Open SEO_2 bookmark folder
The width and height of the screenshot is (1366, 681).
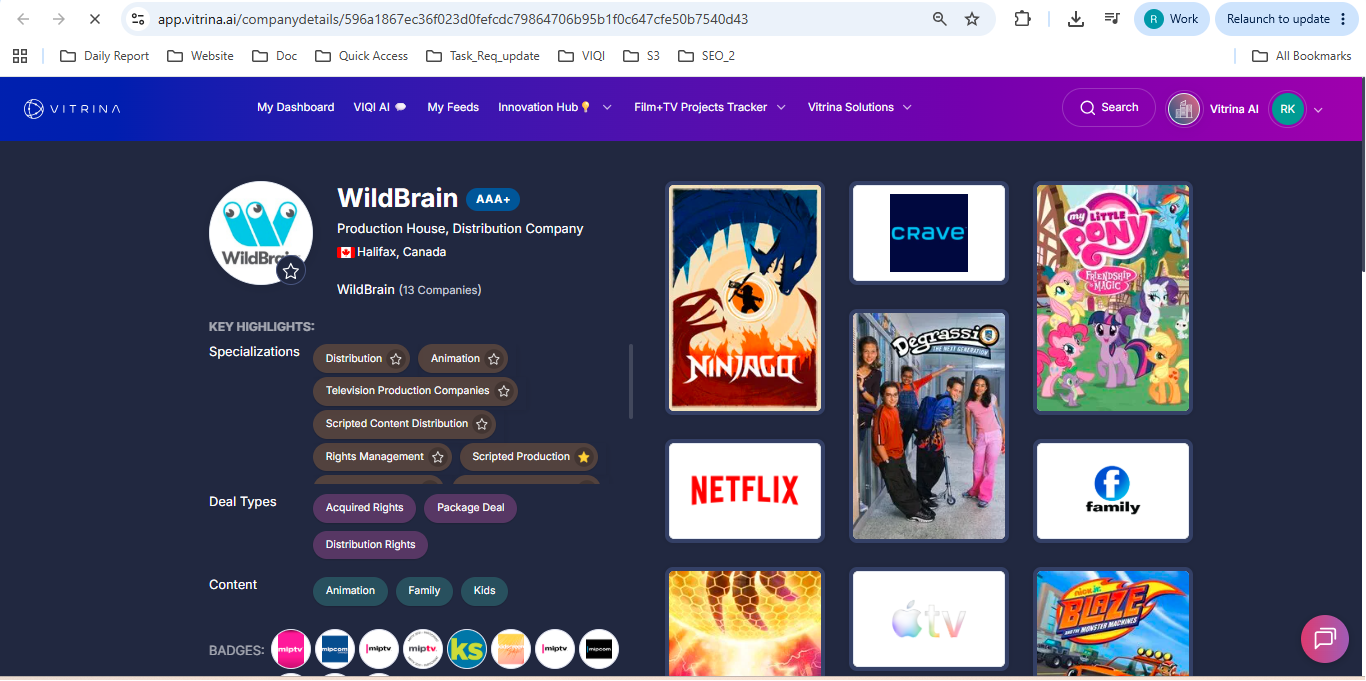pyautogui.click(x=706, y=56)
